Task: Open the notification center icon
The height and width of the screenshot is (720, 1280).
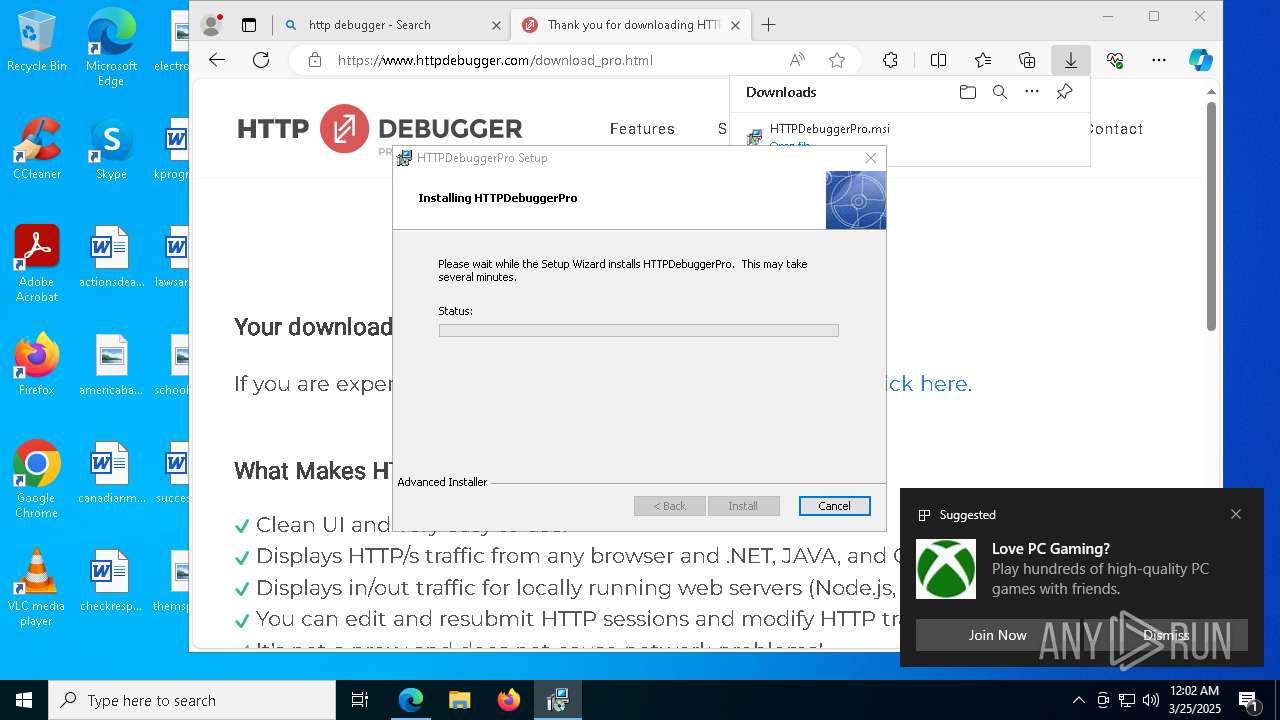Action: click(x=1248, y=700)
